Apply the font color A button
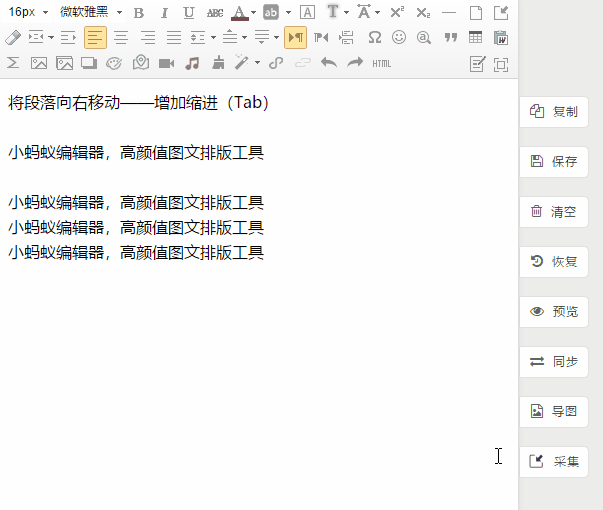This screenshot has width=603, height=510. pyautogui.click(x=239, y=13)
